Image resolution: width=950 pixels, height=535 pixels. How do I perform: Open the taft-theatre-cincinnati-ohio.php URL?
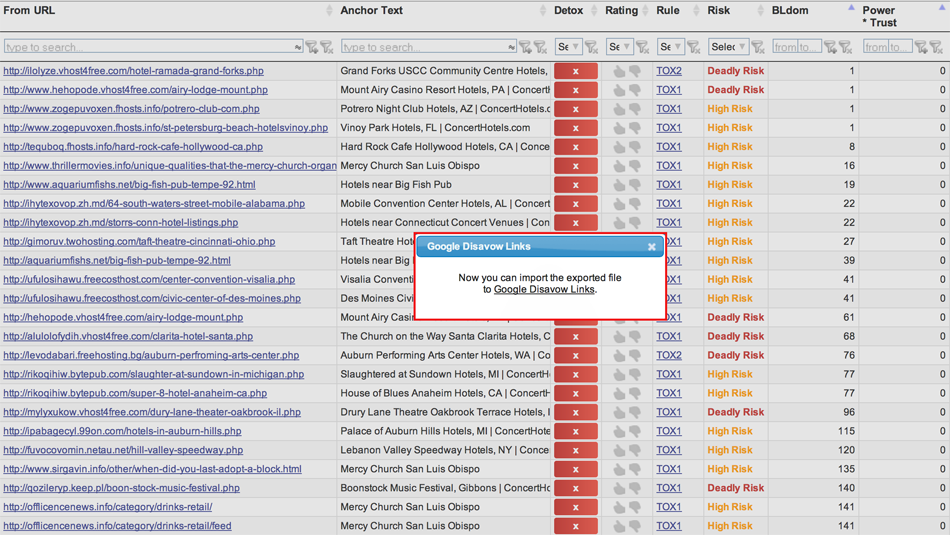(x=139, y=242)
